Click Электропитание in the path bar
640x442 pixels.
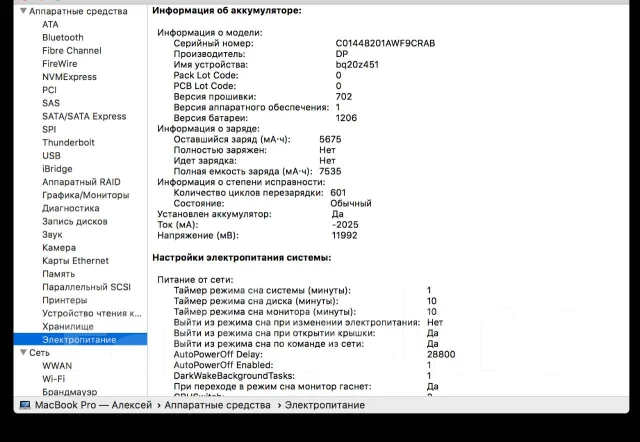click(x=325, y=405)
